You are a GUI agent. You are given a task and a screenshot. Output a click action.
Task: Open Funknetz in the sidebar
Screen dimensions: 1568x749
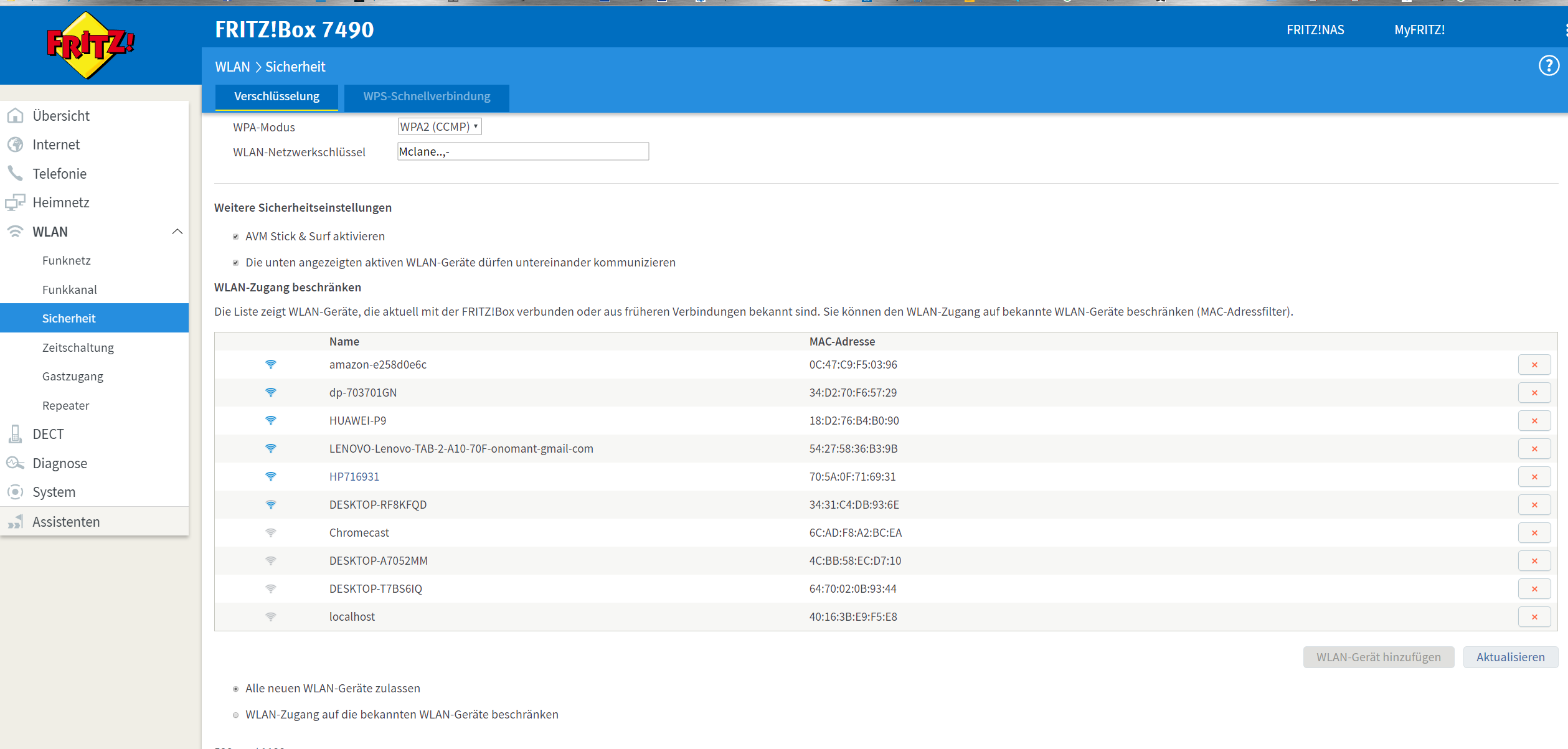coord(67,260)
